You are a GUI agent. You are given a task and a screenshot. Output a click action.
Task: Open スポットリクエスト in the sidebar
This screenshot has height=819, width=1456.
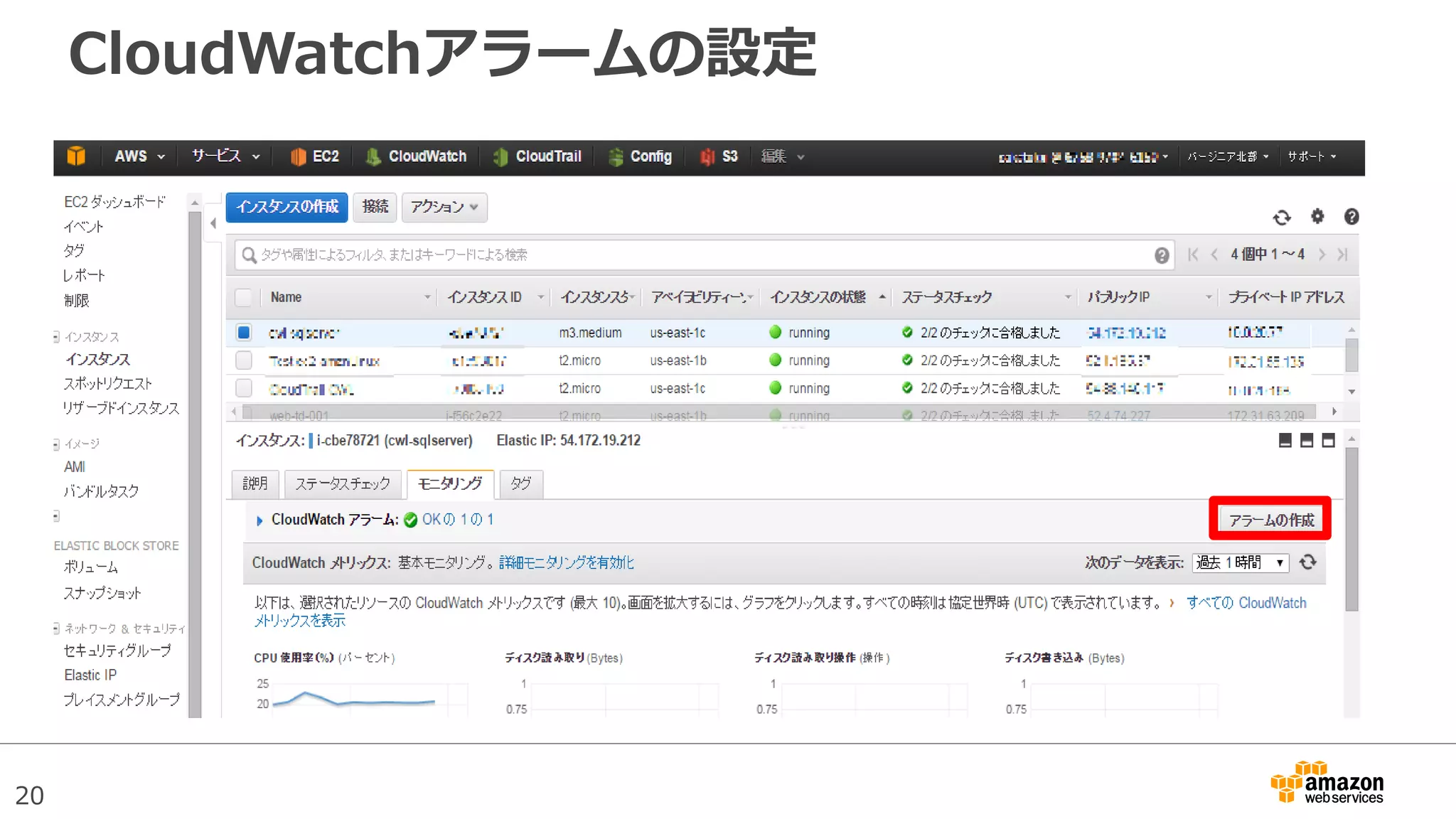(108, 383)
